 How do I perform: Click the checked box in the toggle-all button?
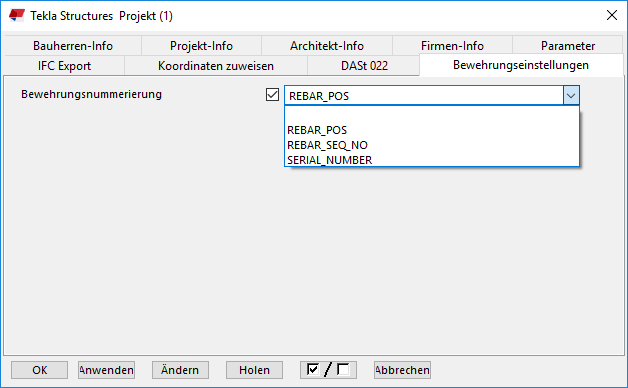[313, 369]
